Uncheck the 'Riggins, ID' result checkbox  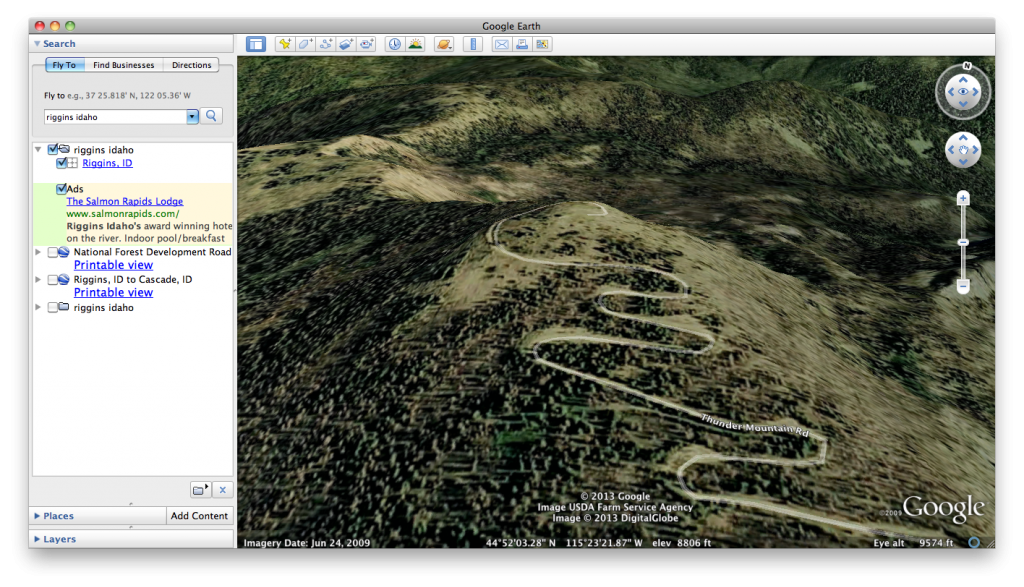pos(61,163)
